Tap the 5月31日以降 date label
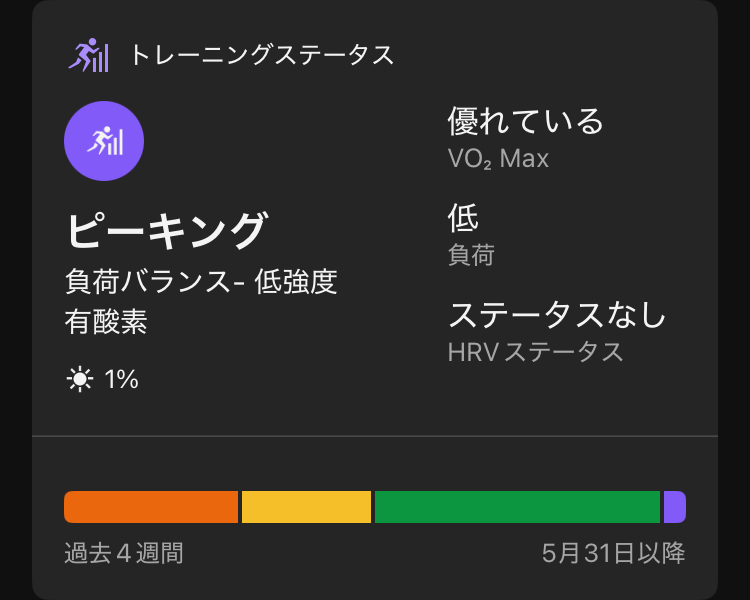Screen dimensions: 750x600 613,554
